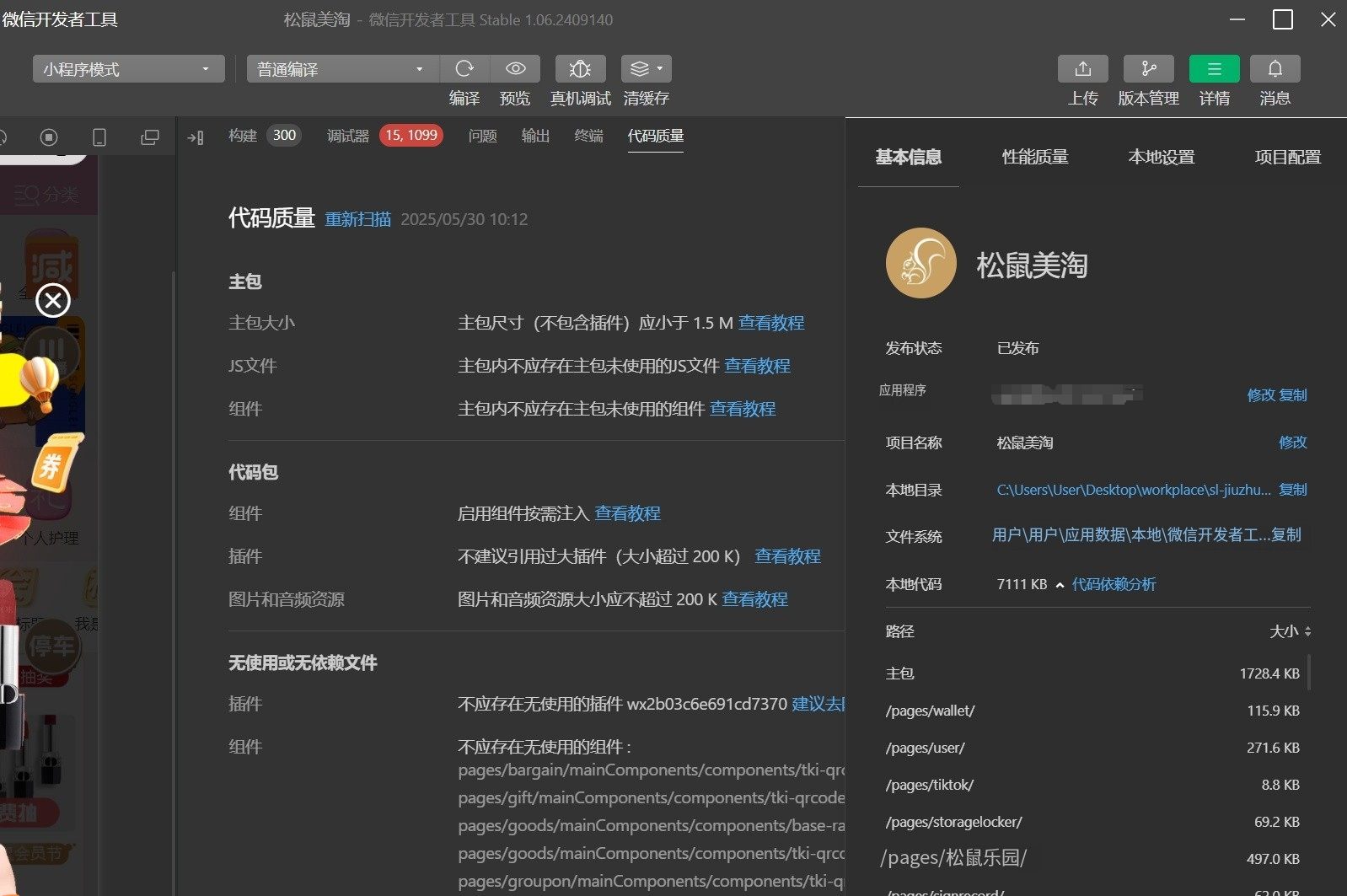Click the /pages/tiktok/ path row
The image size is (1347, 896).
coord(1092,785)
